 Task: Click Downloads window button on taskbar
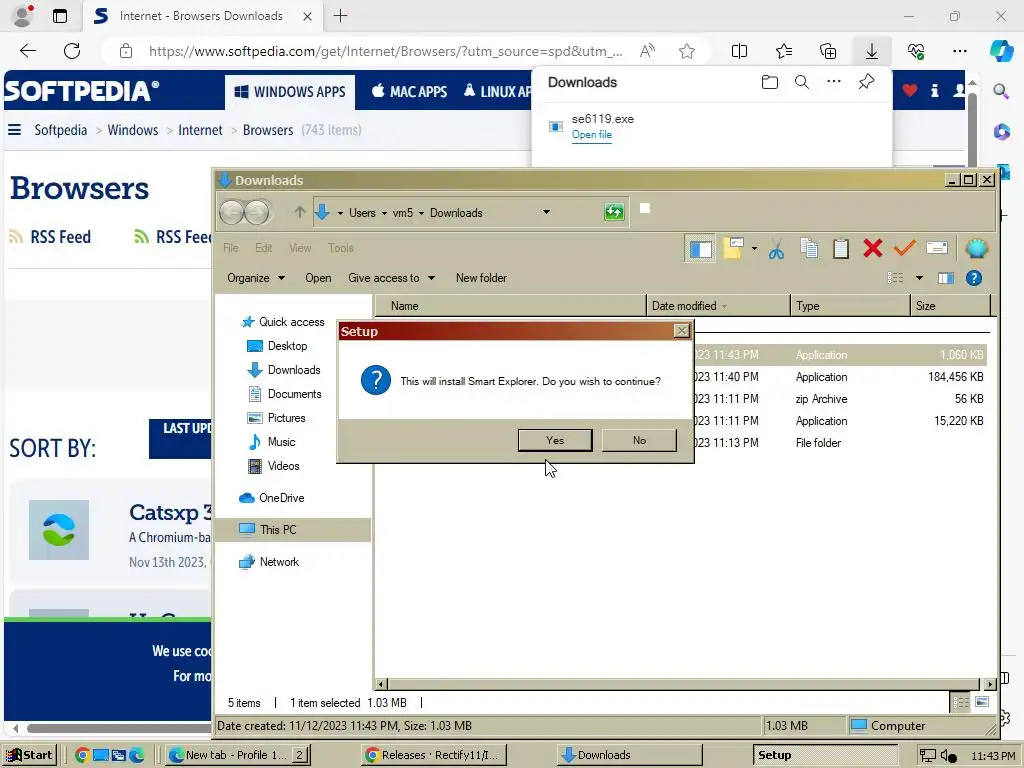pos(630,755)
